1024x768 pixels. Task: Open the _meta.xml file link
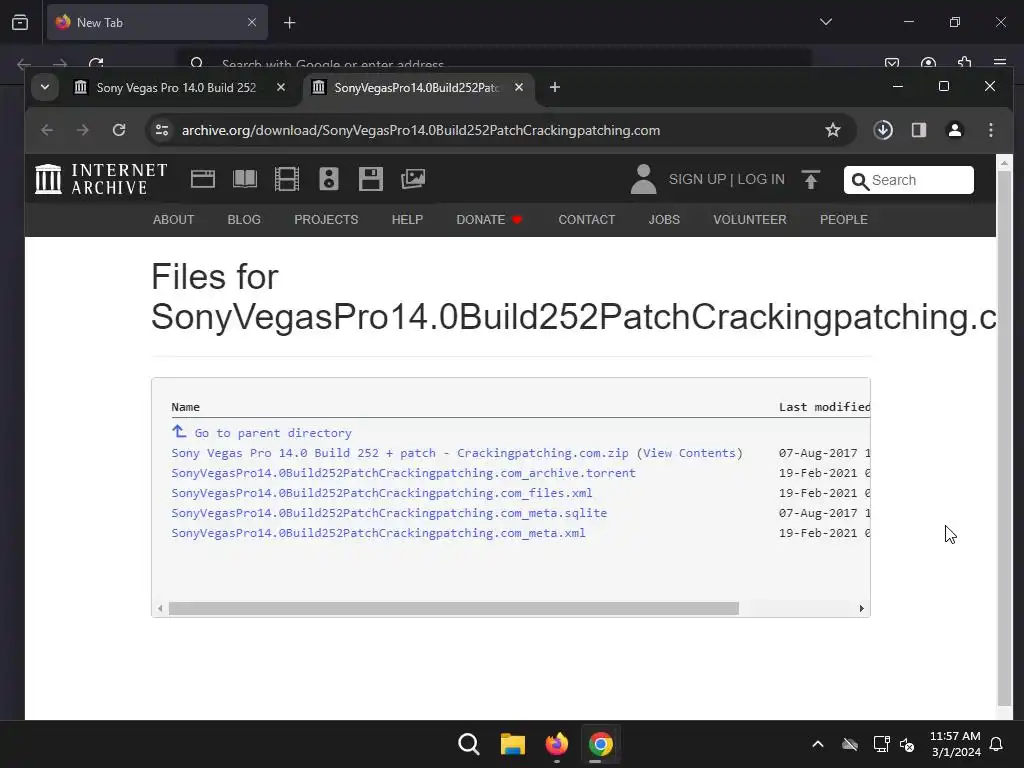click(x=378, y=533)
